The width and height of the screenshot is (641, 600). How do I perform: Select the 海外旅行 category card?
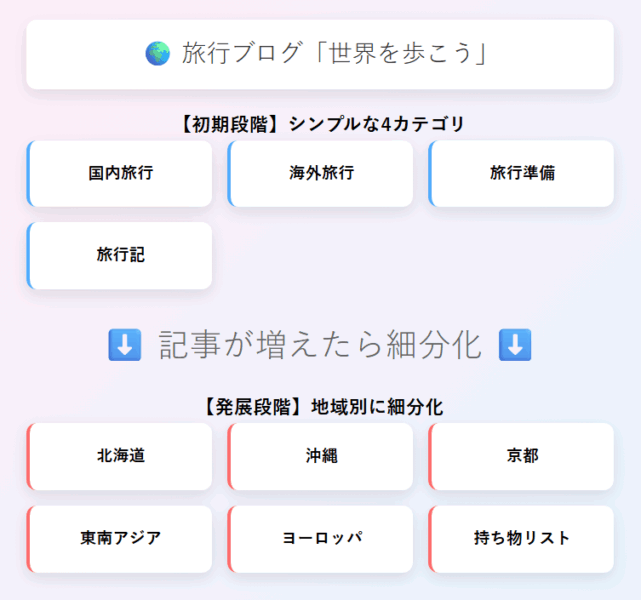pos(321,173)
